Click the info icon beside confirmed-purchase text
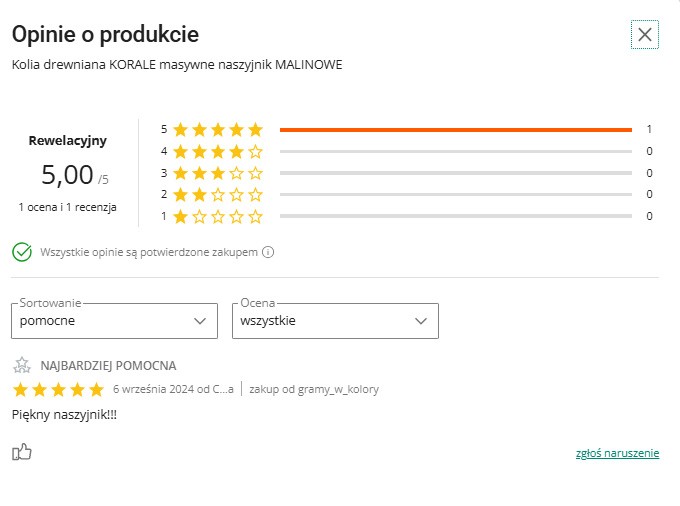The image size is (680, 506). click(x=268, y=252)
